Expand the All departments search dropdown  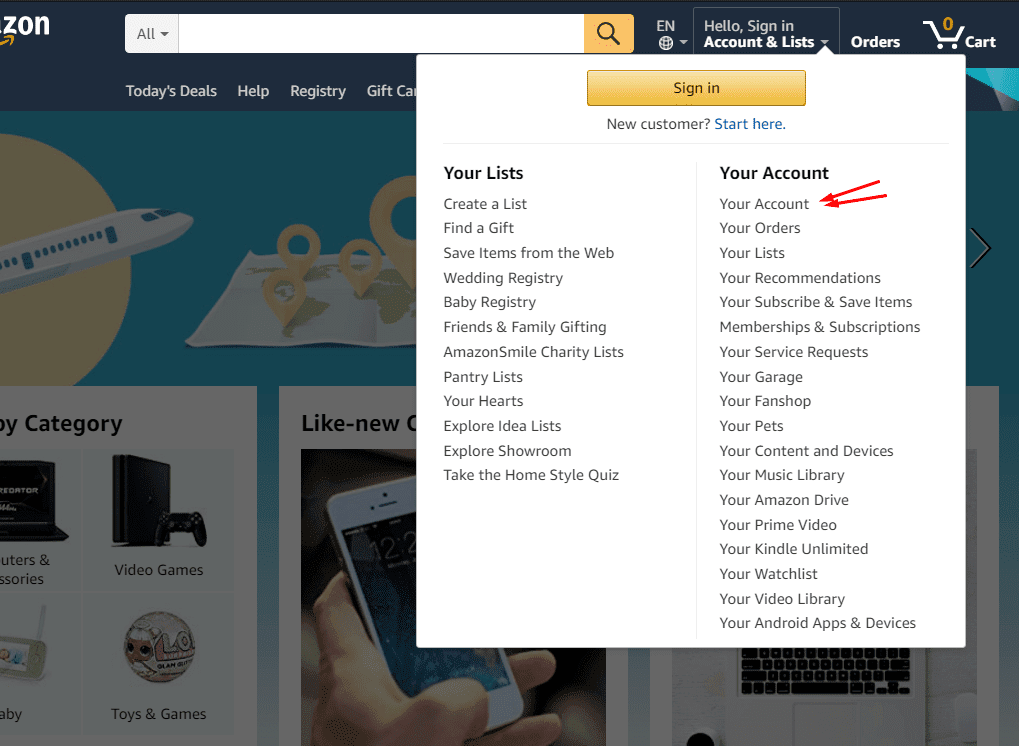[x=152, y=34]
